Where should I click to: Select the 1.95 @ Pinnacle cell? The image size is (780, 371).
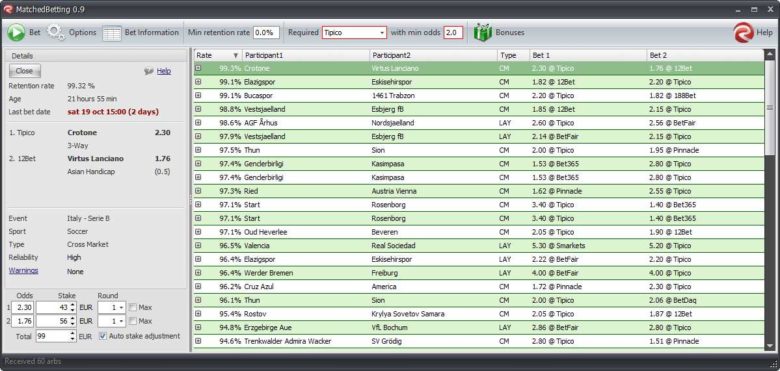[x=705, y=150]
